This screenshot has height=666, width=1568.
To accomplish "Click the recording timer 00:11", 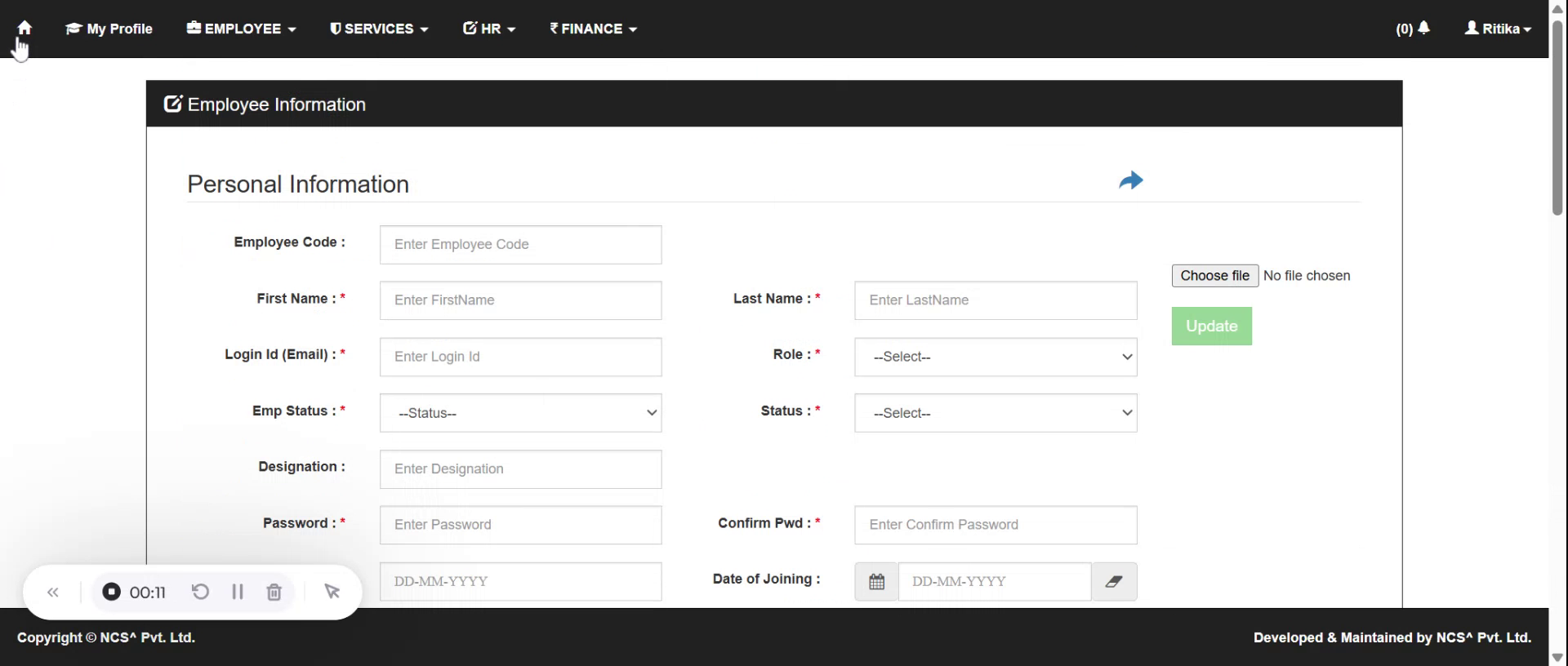I will point(148,593).
